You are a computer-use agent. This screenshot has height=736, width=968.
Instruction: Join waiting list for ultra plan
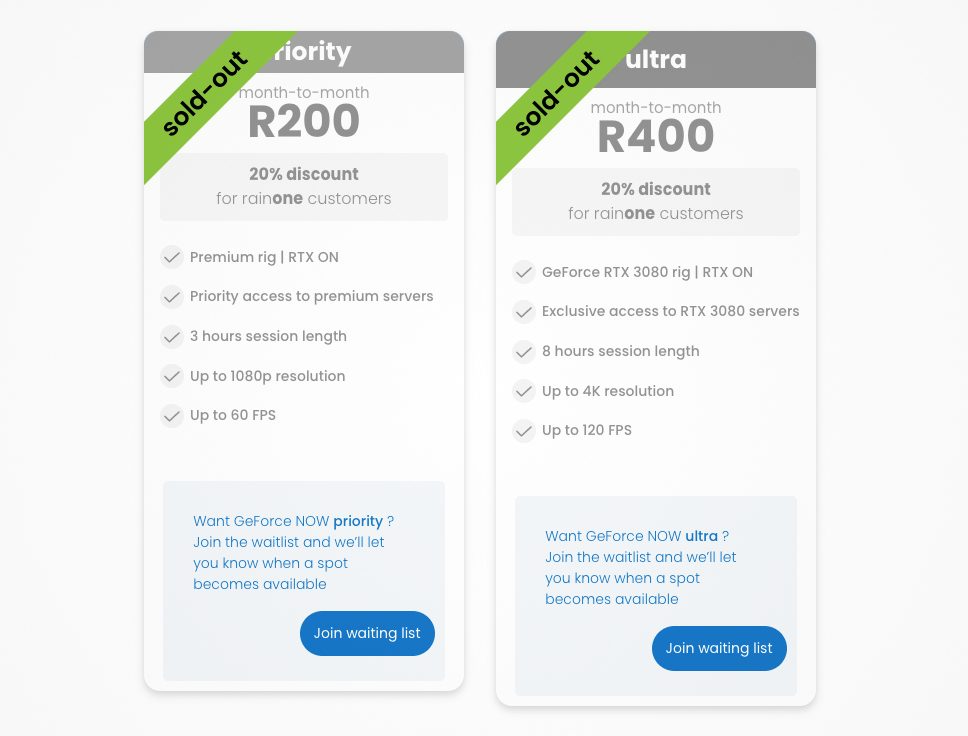click(719, 648)
